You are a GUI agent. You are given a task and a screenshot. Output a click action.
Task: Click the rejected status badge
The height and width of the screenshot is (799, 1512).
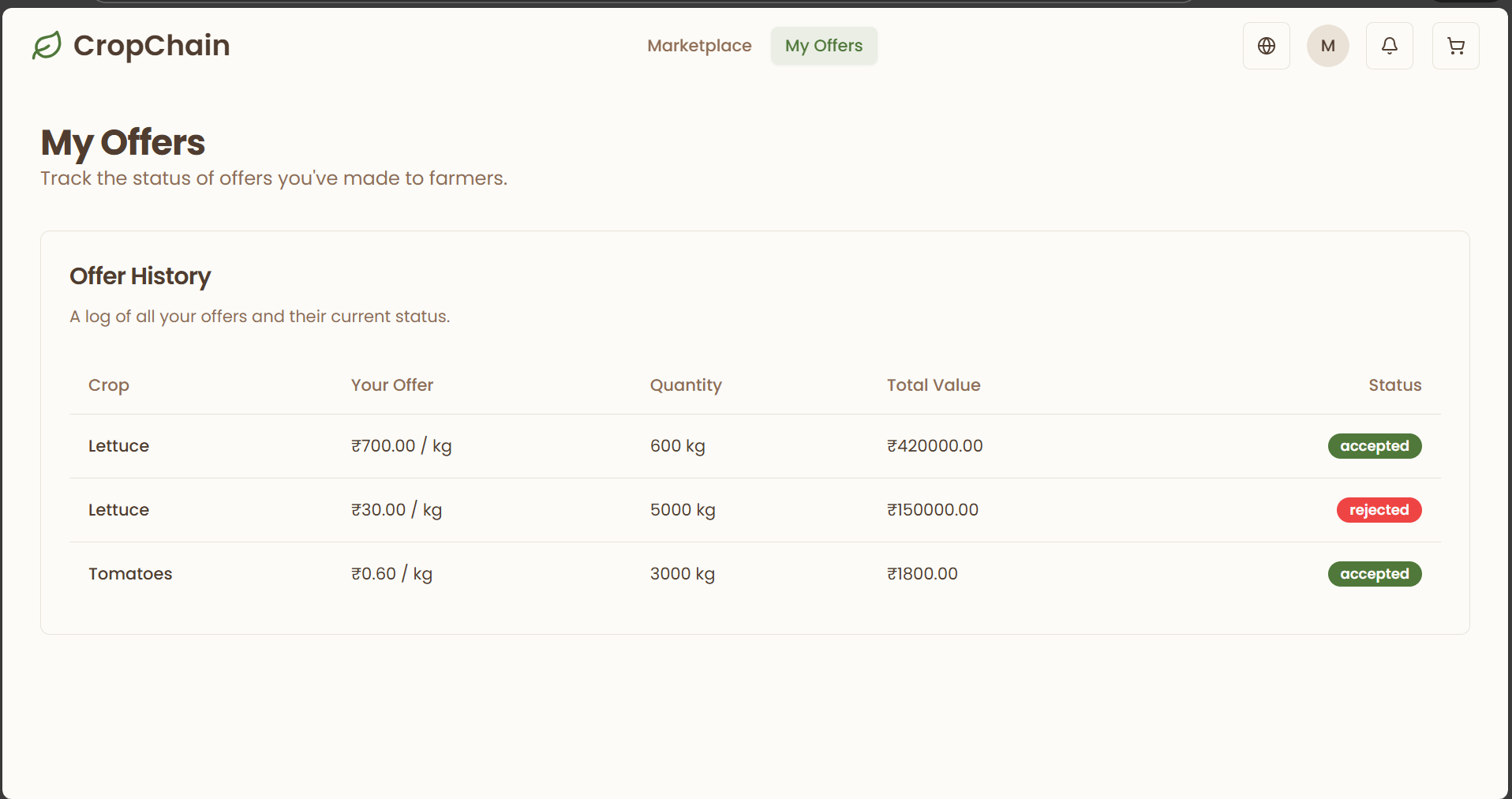1379,510
